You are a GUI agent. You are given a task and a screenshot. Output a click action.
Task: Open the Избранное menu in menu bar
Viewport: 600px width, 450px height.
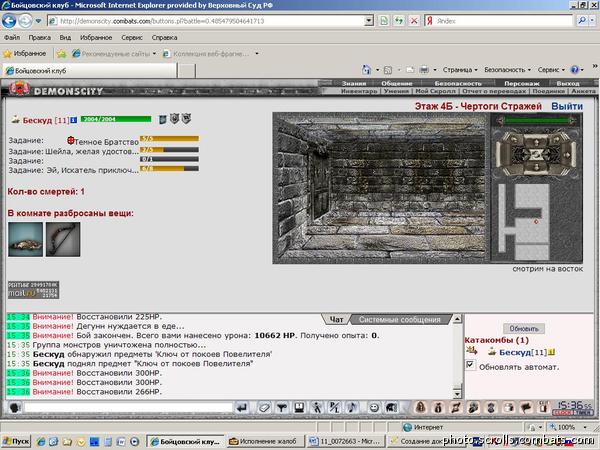tap(96, 38)
